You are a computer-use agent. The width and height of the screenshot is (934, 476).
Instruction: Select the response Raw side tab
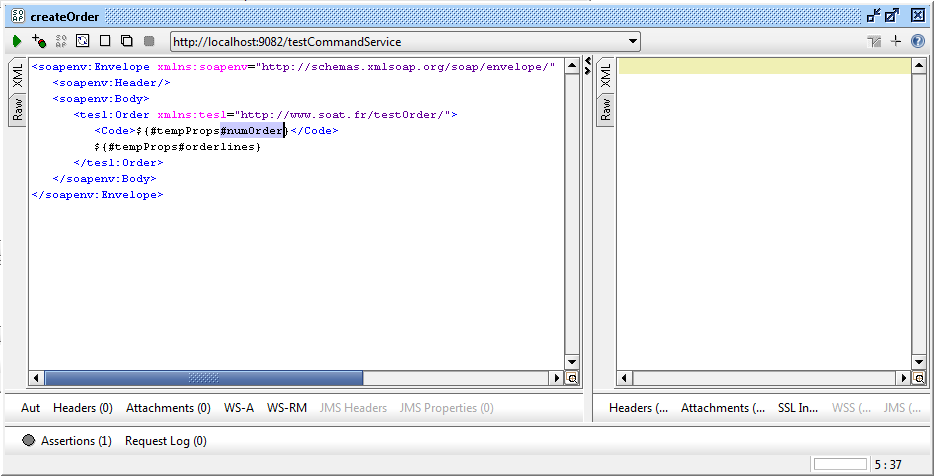click(605, 110)
